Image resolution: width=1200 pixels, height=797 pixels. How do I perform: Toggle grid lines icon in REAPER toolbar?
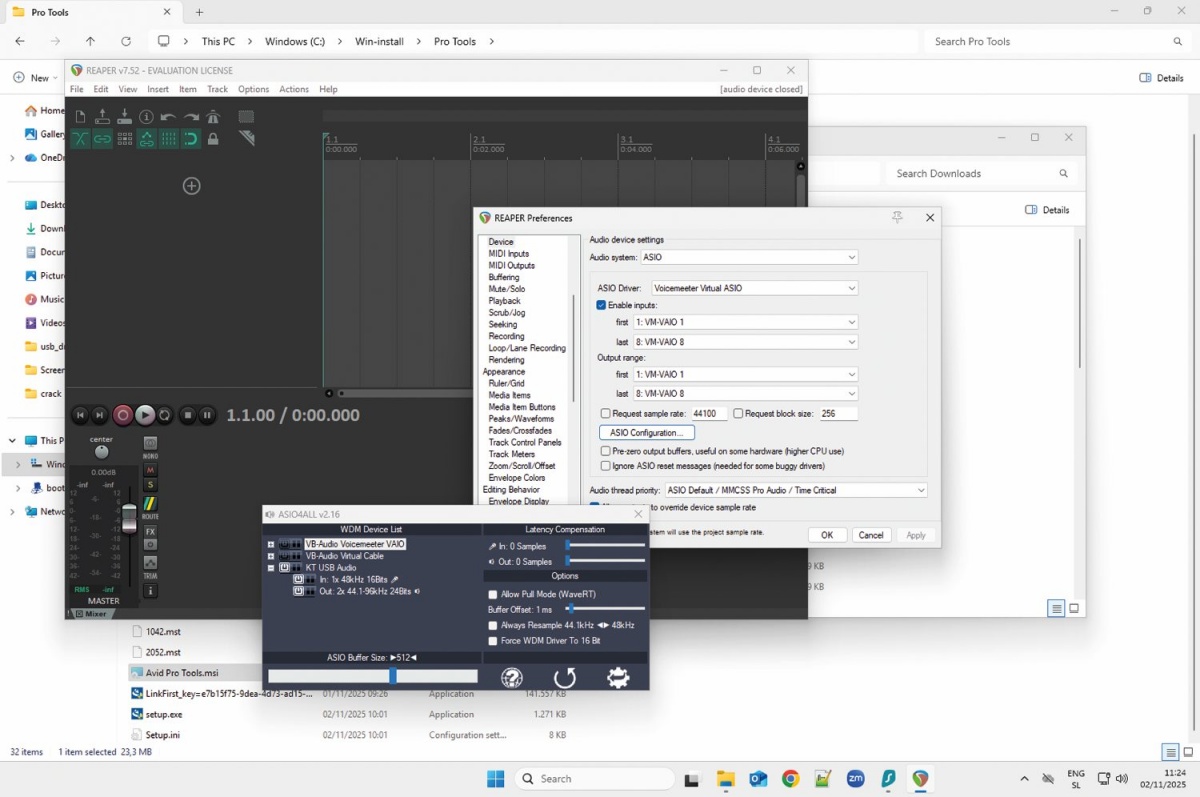[x=168, y=139]
